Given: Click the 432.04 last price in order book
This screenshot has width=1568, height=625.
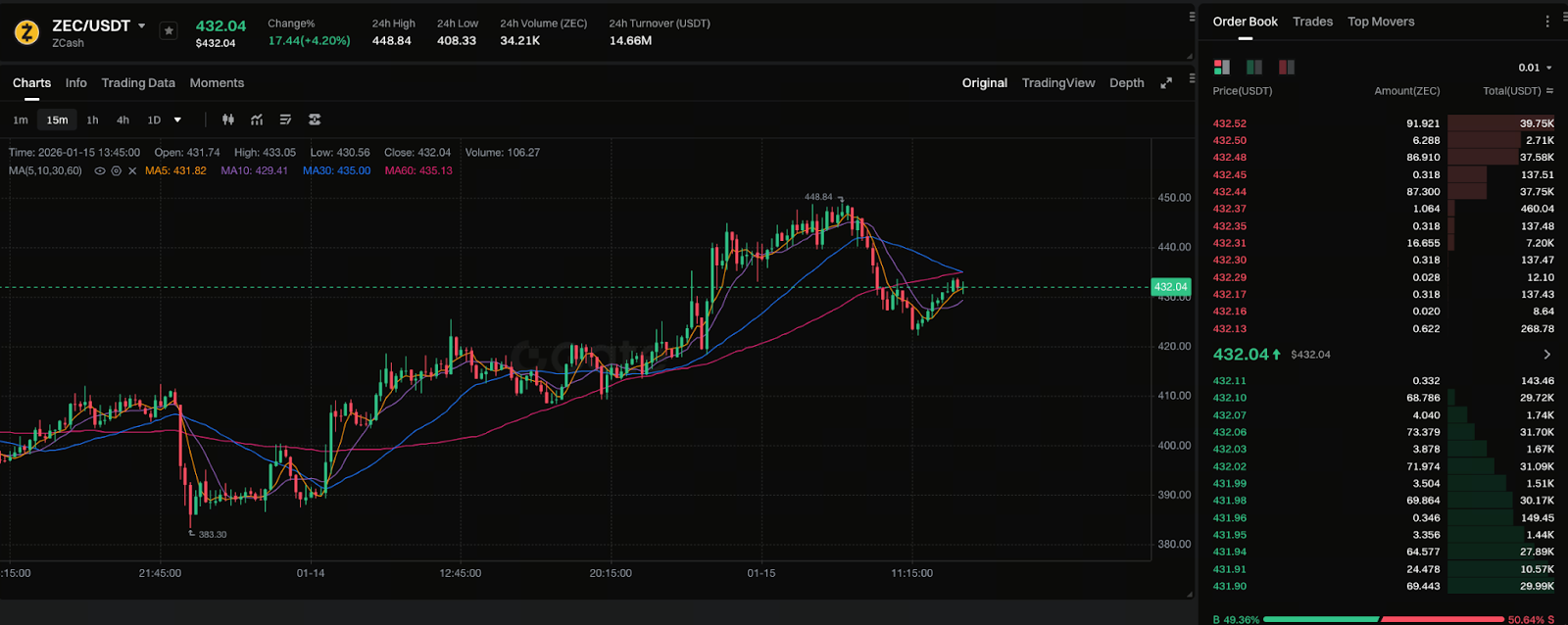Looking at the screenshot, I should coord(1241,355).
